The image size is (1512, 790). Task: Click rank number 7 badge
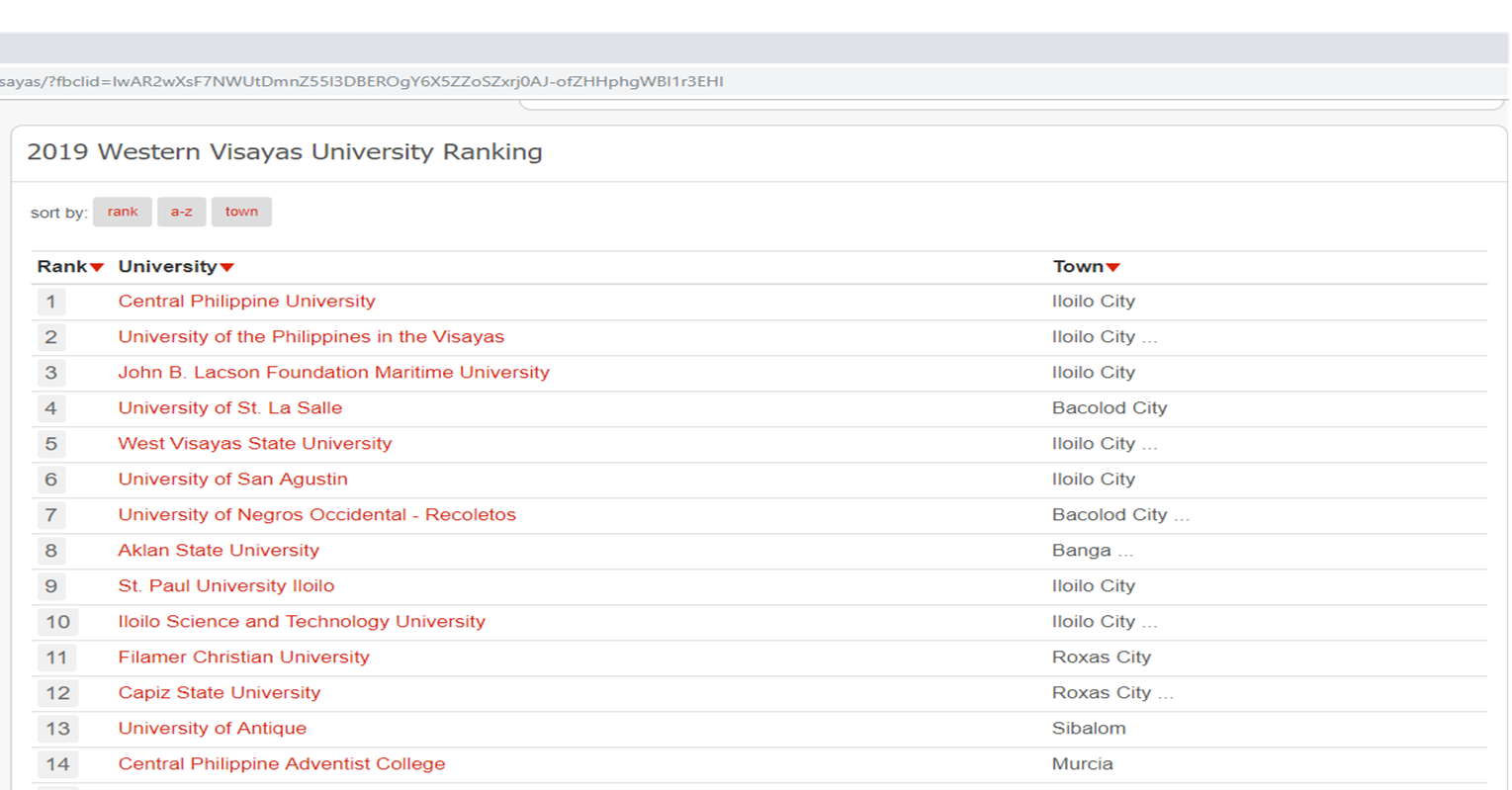click(51, 515)
